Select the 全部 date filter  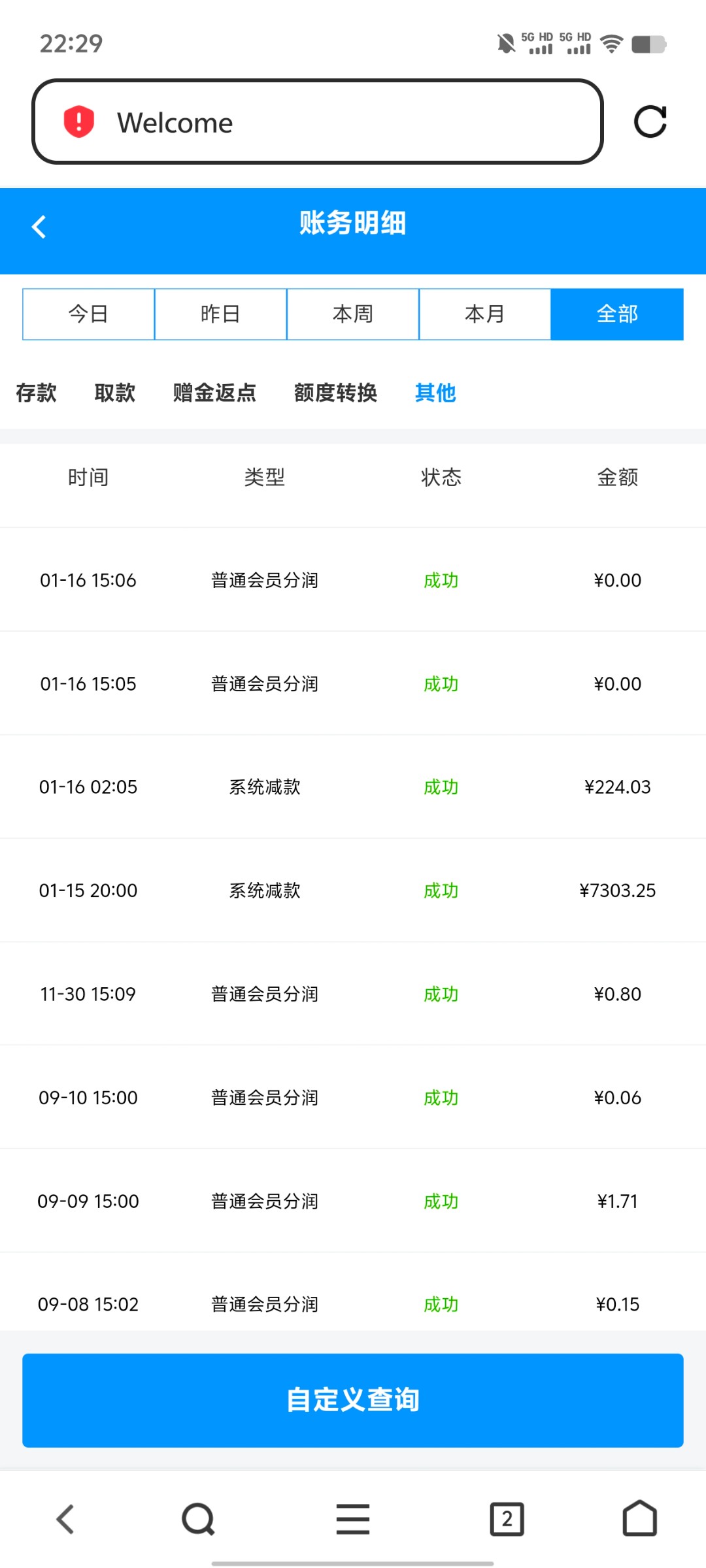pos(617,314)
